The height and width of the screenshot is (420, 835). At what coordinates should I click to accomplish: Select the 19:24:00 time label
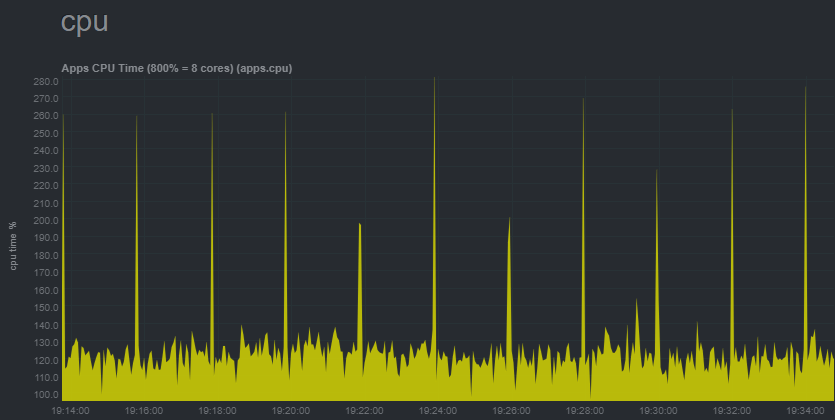(x=438, y=410)
